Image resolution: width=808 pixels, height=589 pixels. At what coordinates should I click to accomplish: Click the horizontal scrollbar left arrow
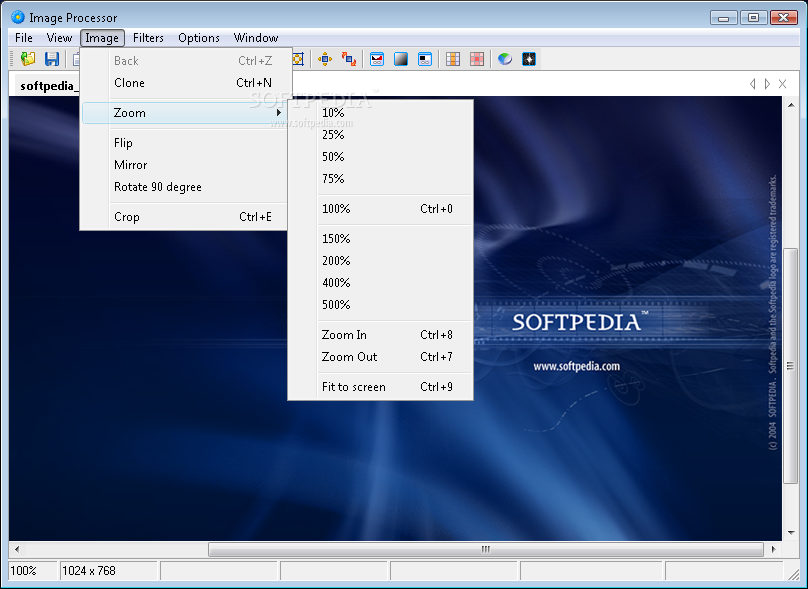coord(17,549)
